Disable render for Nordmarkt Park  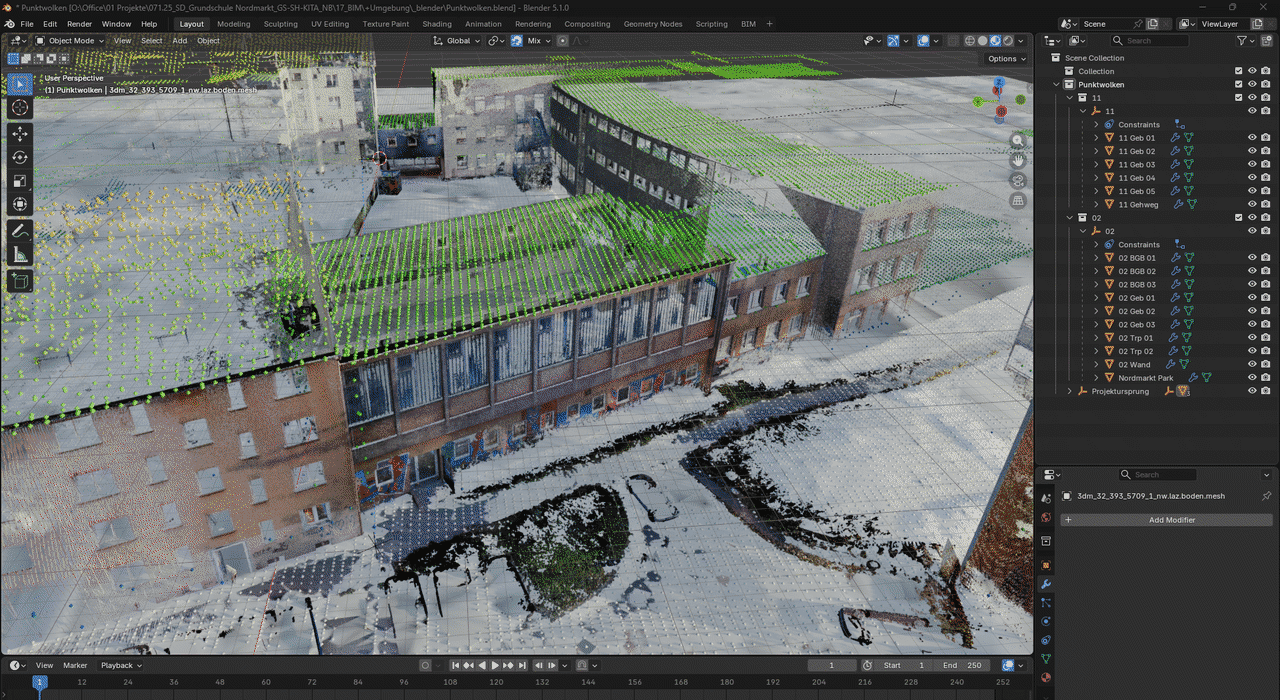point(1266,378)
